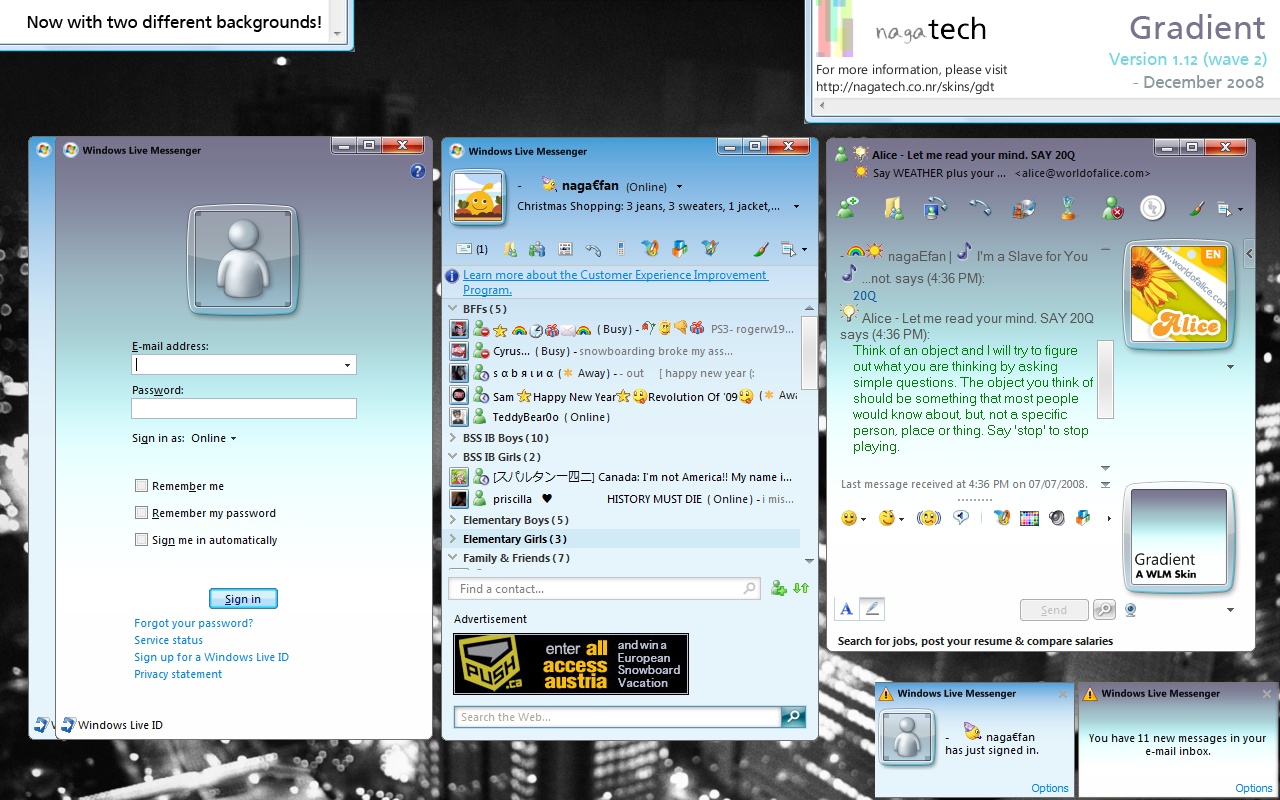Click the blue information icon by Customer Experience link

coord(452,275)
